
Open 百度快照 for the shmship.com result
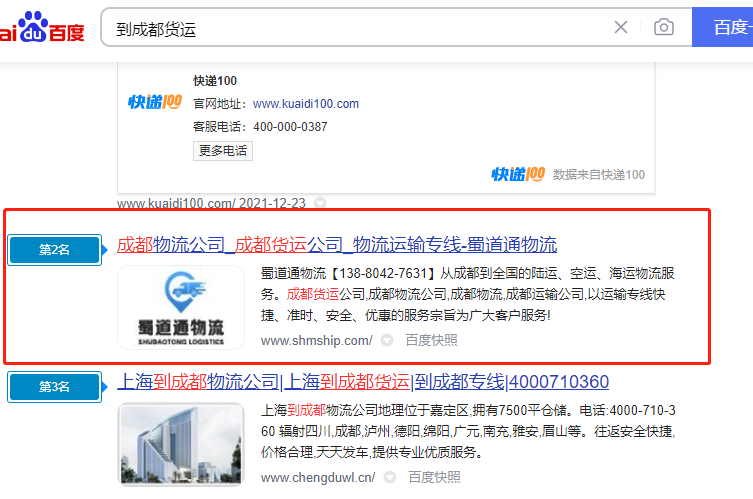[431, 340]
